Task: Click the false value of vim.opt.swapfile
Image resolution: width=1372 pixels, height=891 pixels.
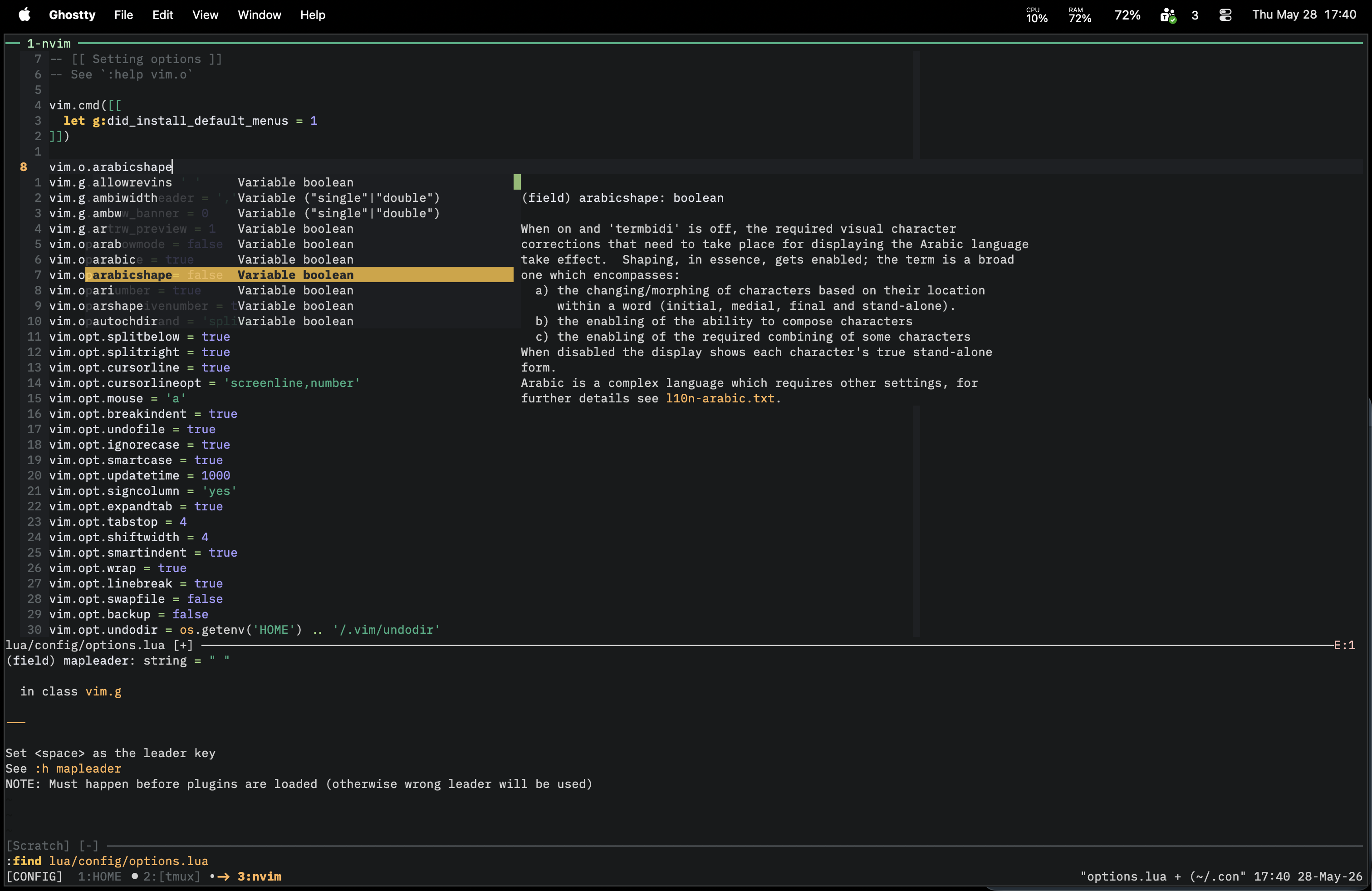Action: [x=205, y=599]
